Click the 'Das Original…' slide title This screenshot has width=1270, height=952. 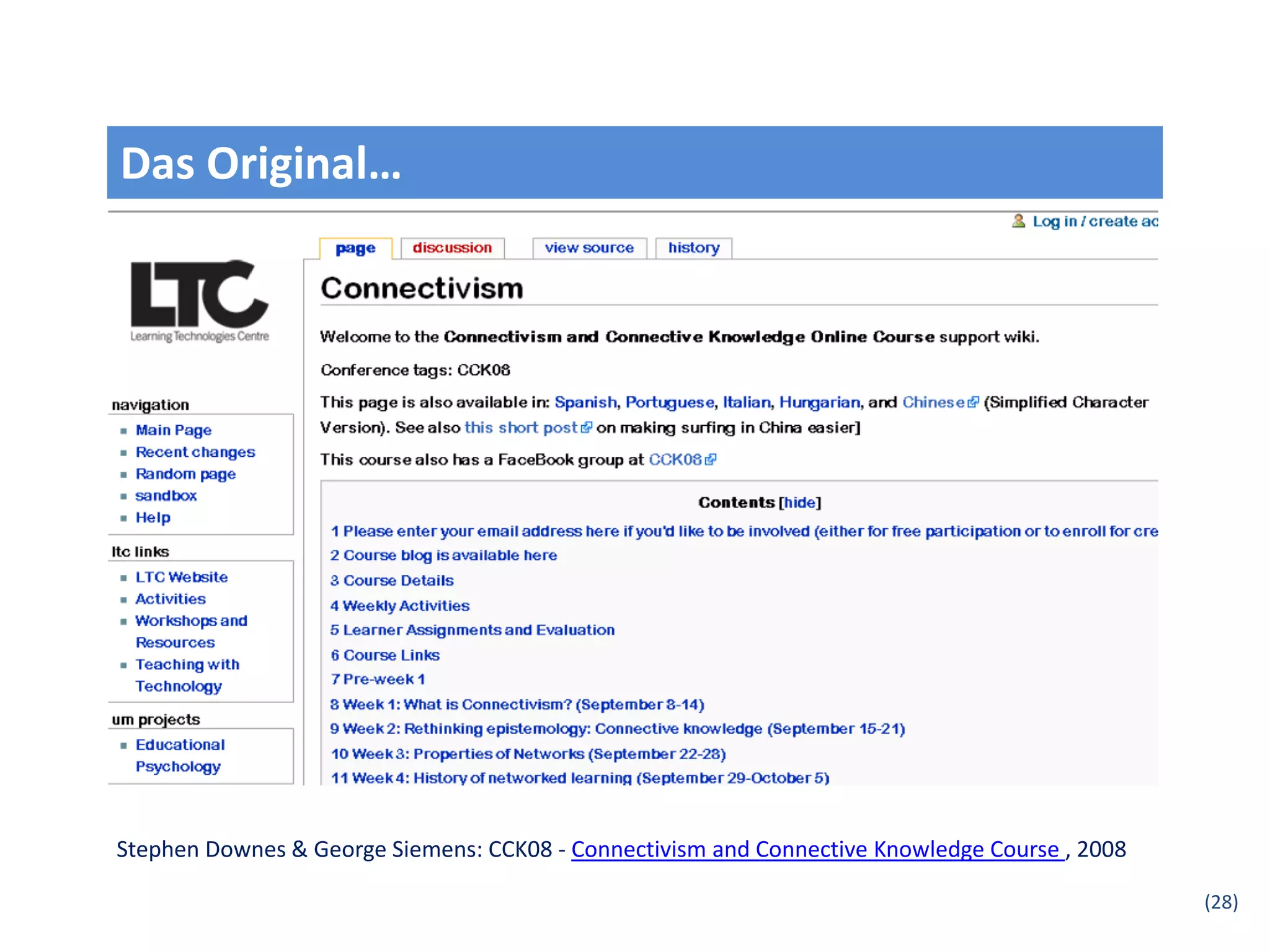tap(261, 164)
